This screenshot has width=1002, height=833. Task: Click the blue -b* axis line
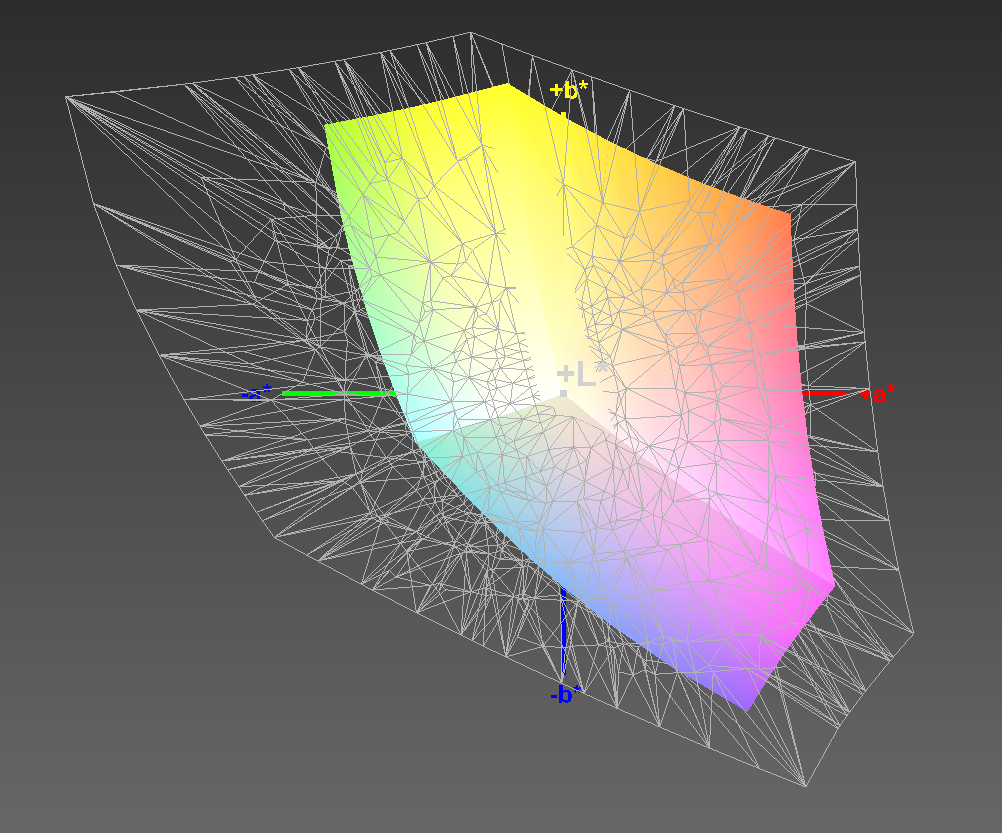(x=563, y=630)
